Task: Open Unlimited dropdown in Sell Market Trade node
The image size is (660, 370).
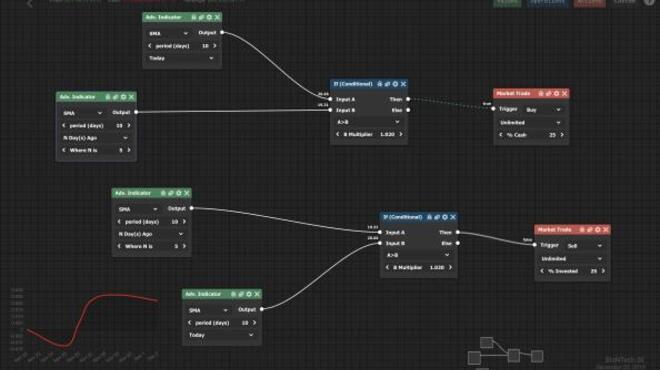Action: pos(572,259)
